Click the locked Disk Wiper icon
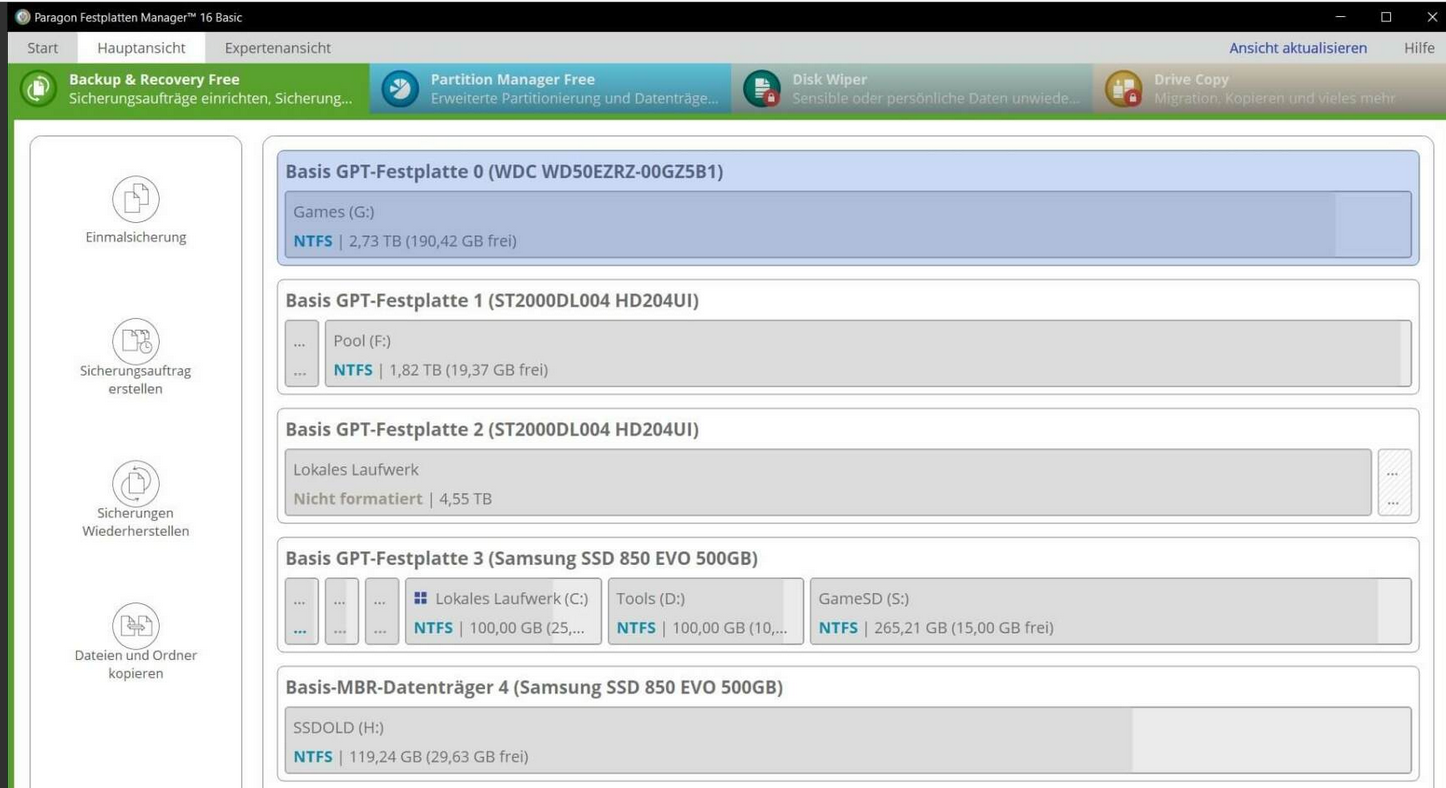Image resolution: width=1446 pixels, height=788 pixels. pos(762,88)
